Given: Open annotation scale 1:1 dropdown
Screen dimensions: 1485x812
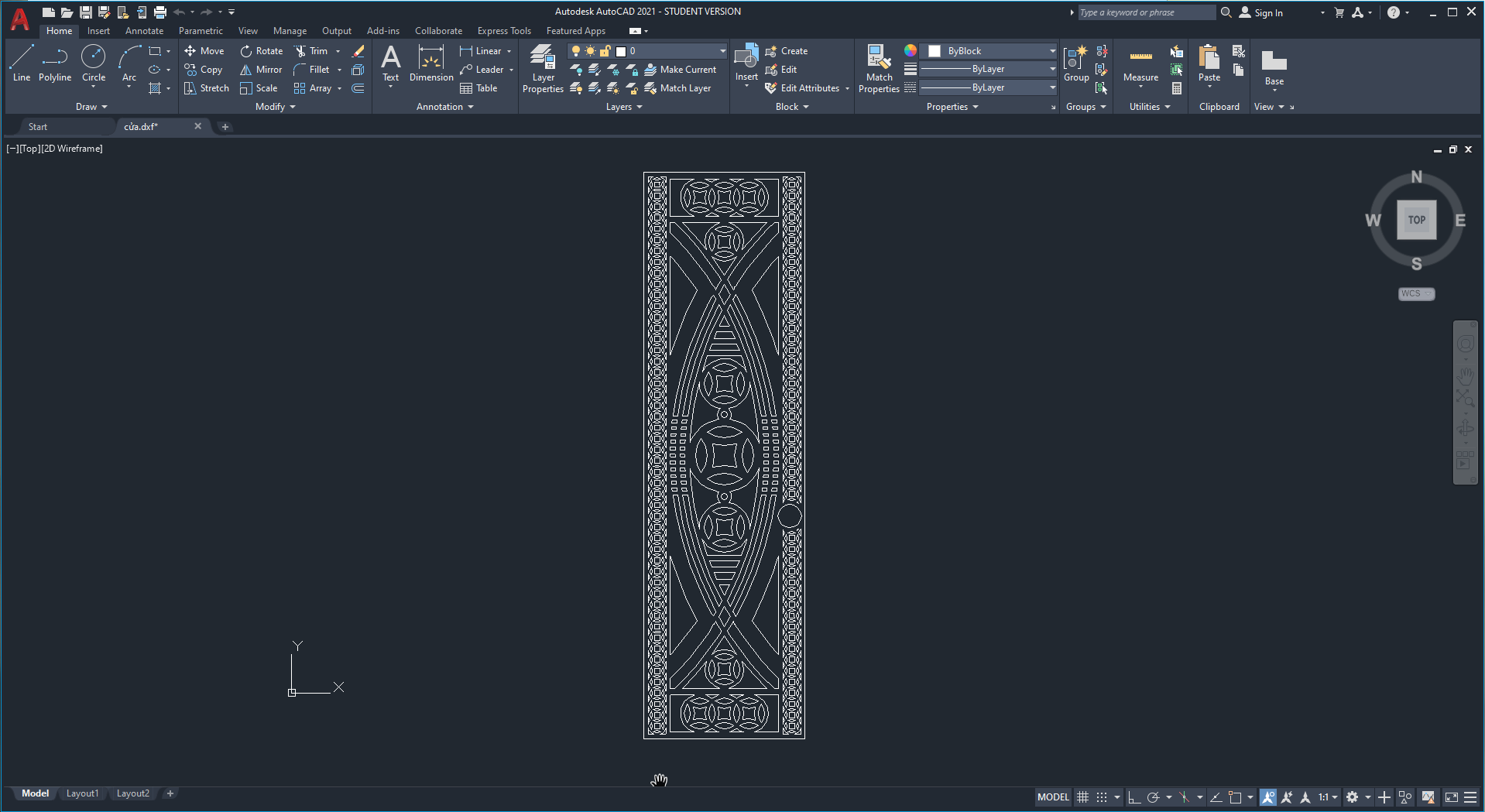Looking at the screenshot, I should 1329,797.
